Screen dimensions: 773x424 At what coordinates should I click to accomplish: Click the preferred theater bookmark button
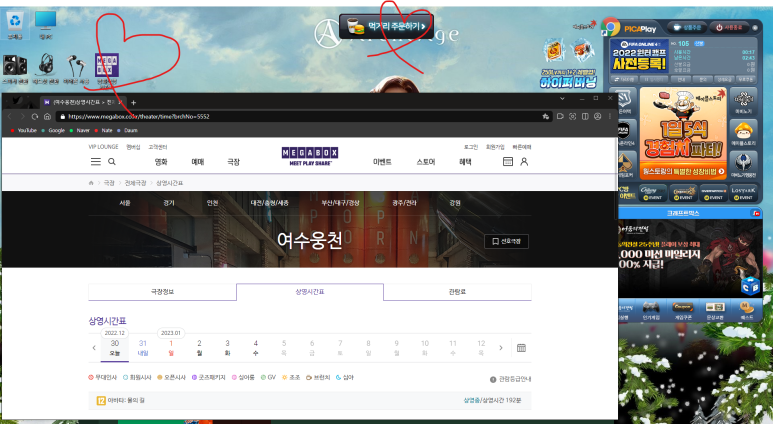tap(507, 241)
